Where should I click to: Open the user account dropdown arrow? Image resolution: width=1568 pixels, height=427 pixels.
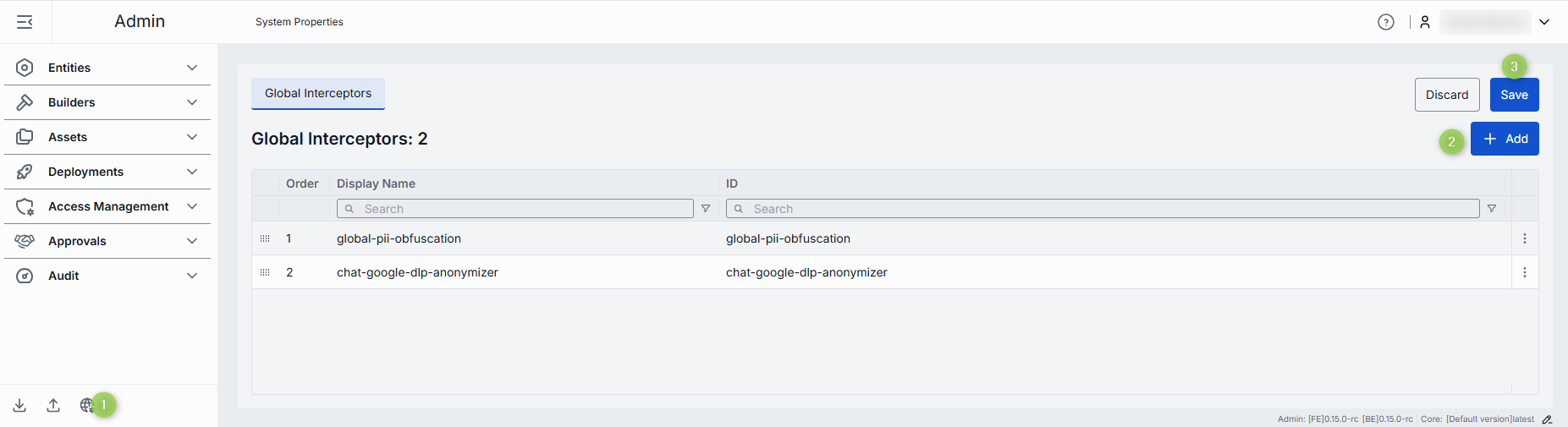[1544, 22]
